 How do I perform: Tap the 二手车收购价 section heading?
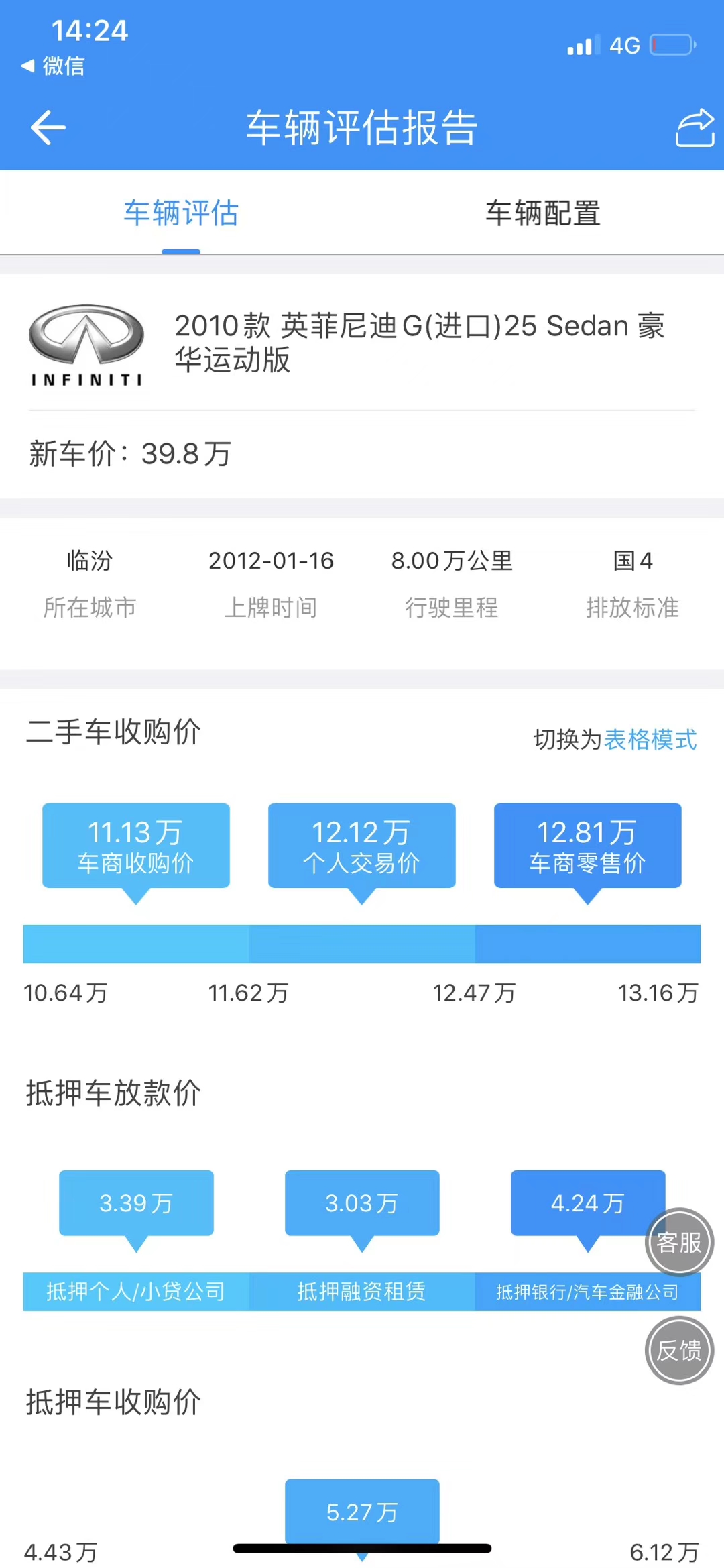coord(113,732)
